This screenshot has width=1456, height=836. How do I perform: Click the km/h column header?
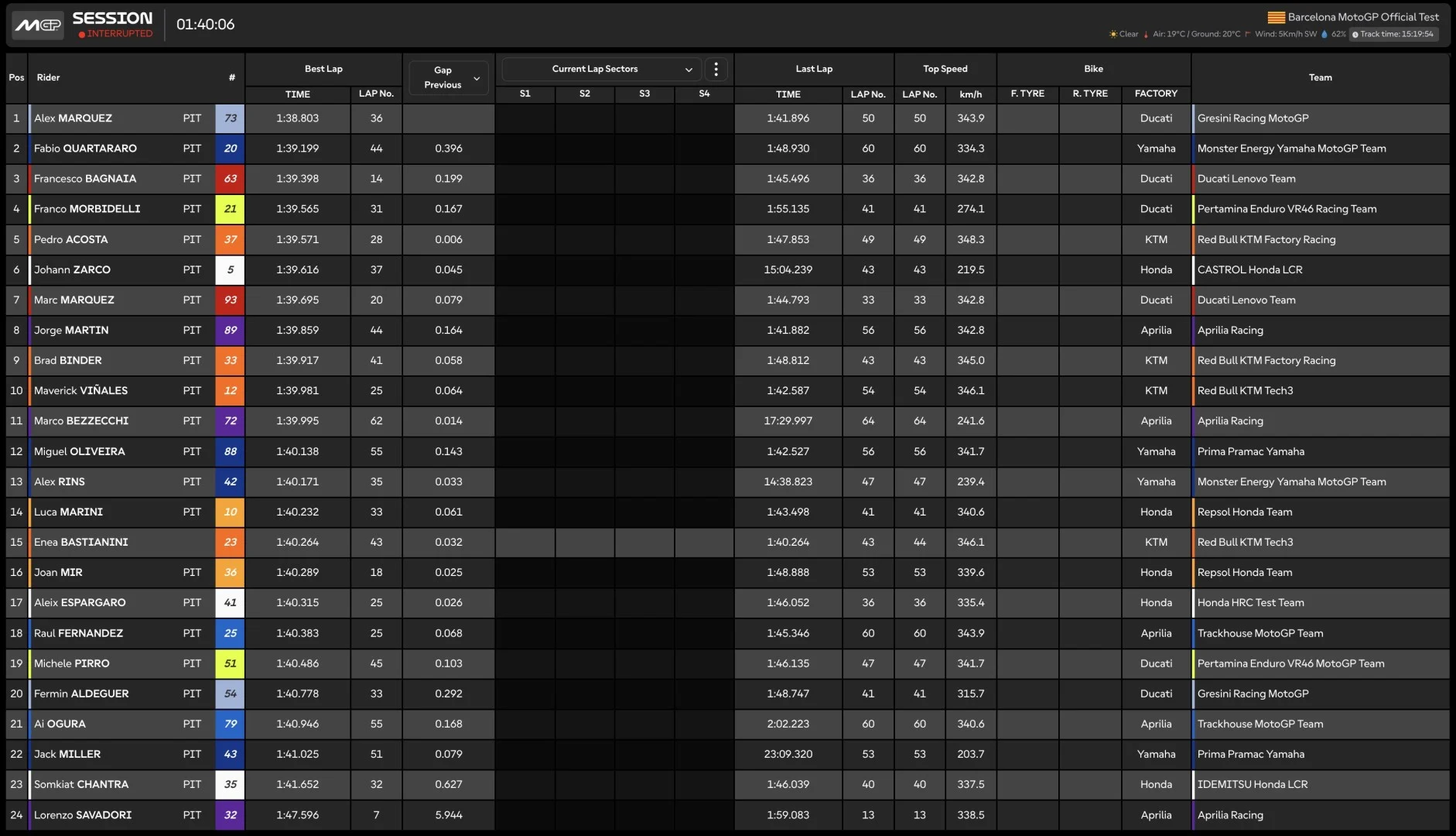pos(970,94)
